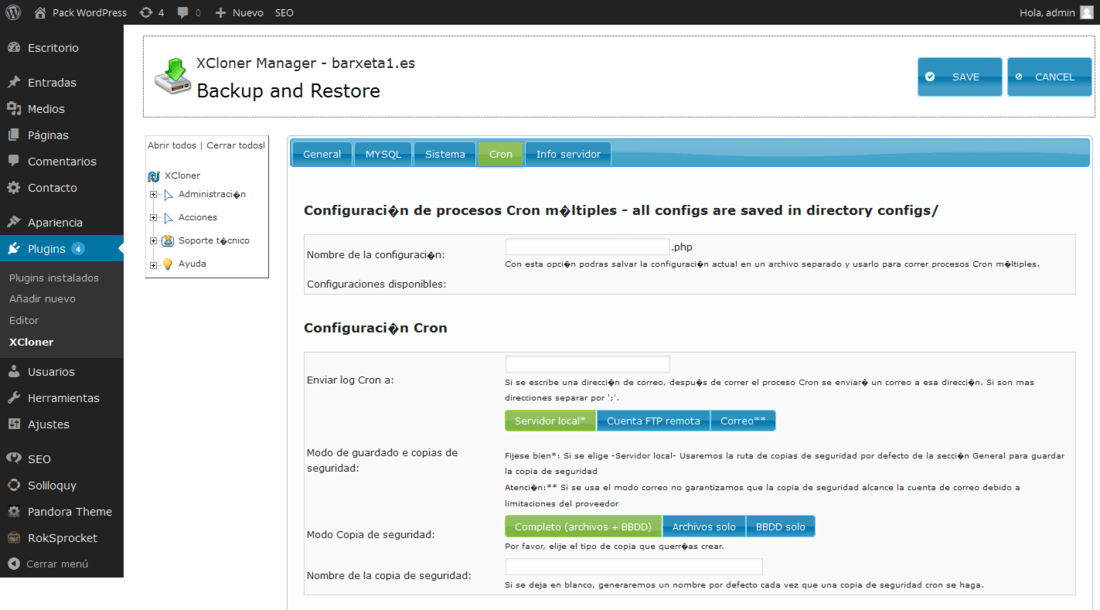The image size is (1100, 610).
Task: Click the Herramientas wrench icon
Action: (14, 398)
